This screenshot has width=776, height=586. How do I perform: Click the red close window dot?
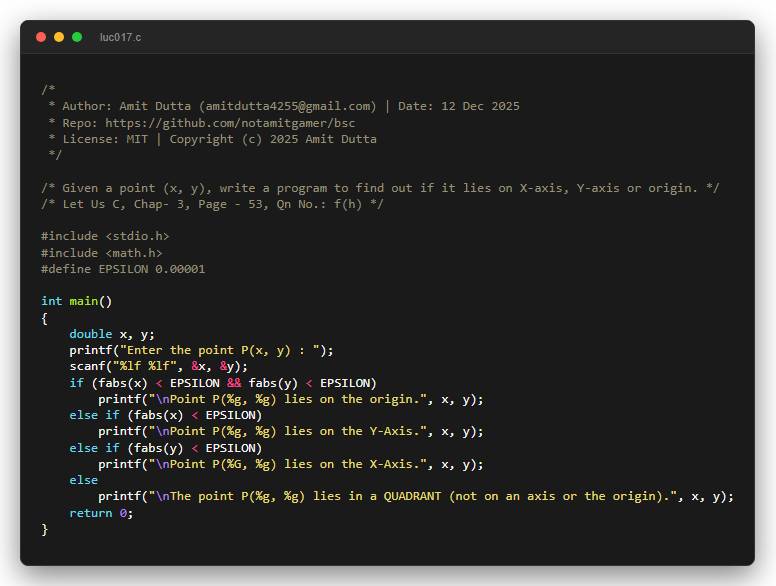click(41, 37)
